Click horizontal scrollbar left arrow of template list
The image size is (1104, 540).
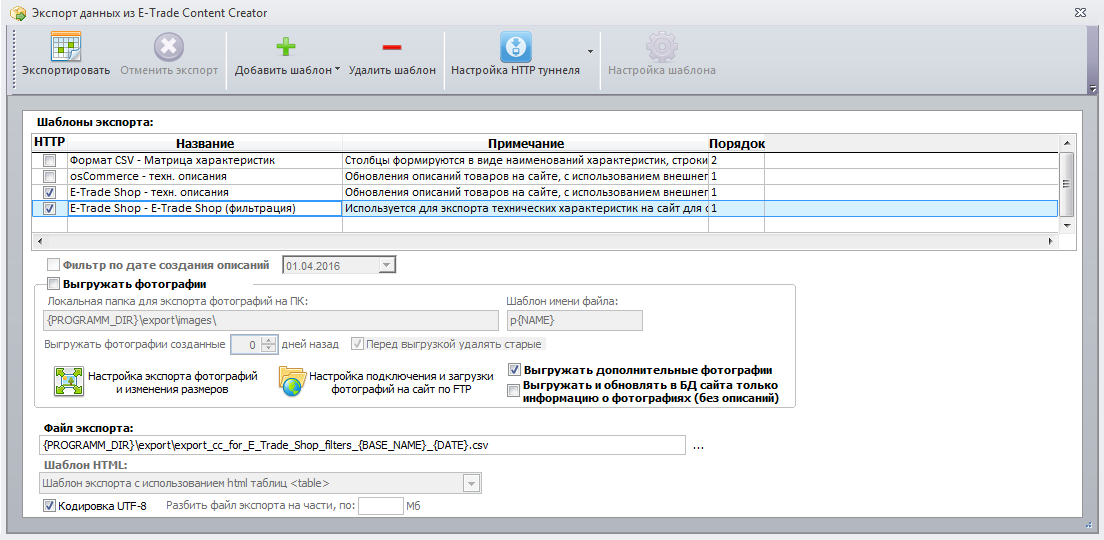[41, 241]
